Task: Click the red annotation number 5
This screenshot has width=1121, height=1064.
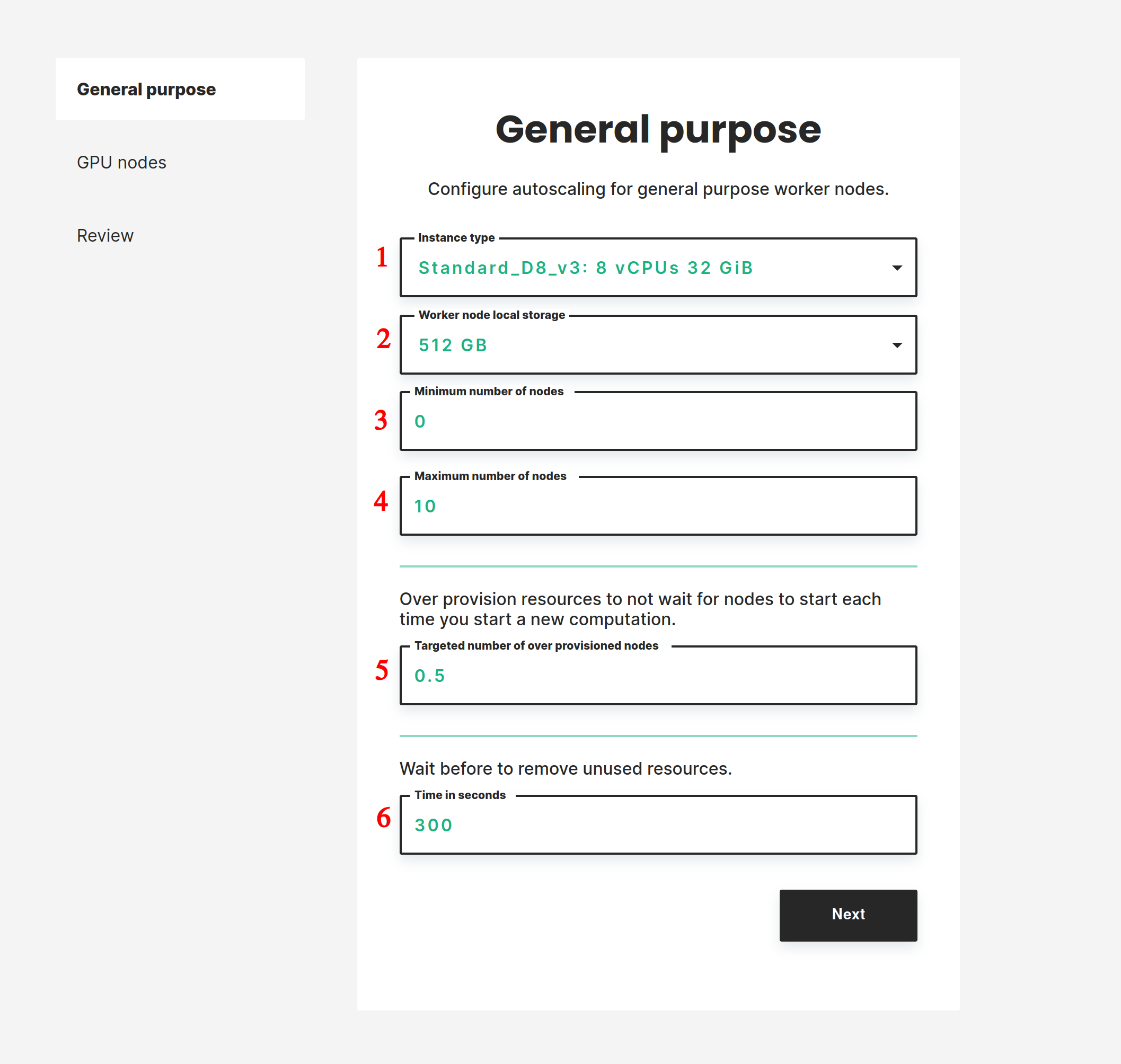Action: [x=382, y=670]
